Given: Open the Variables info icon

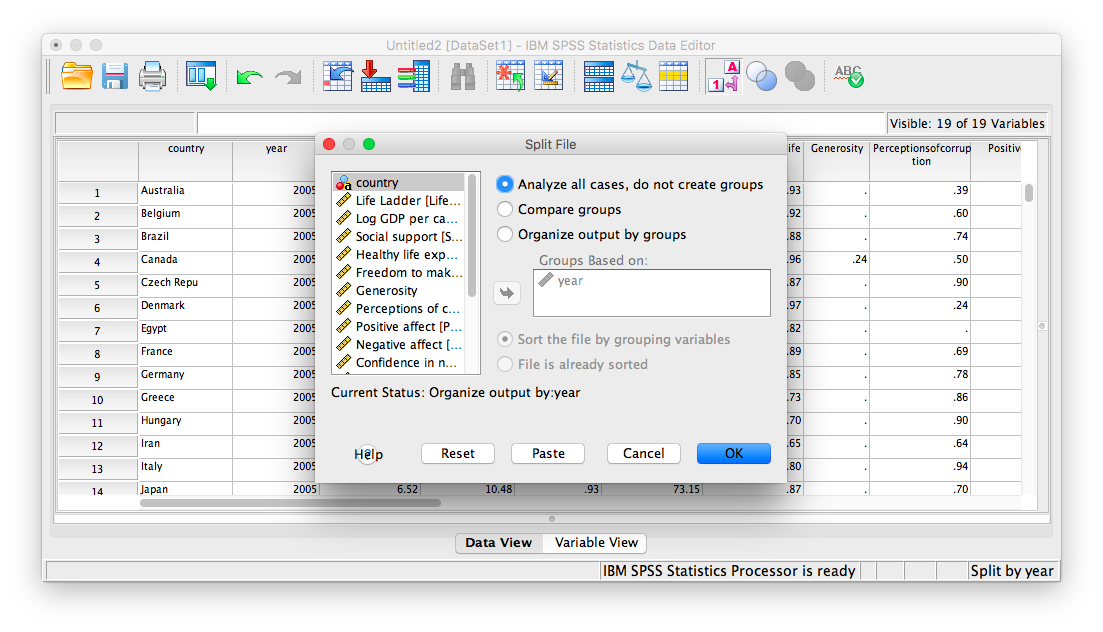Looking at the screenshot, I should [x=414, y=76].
